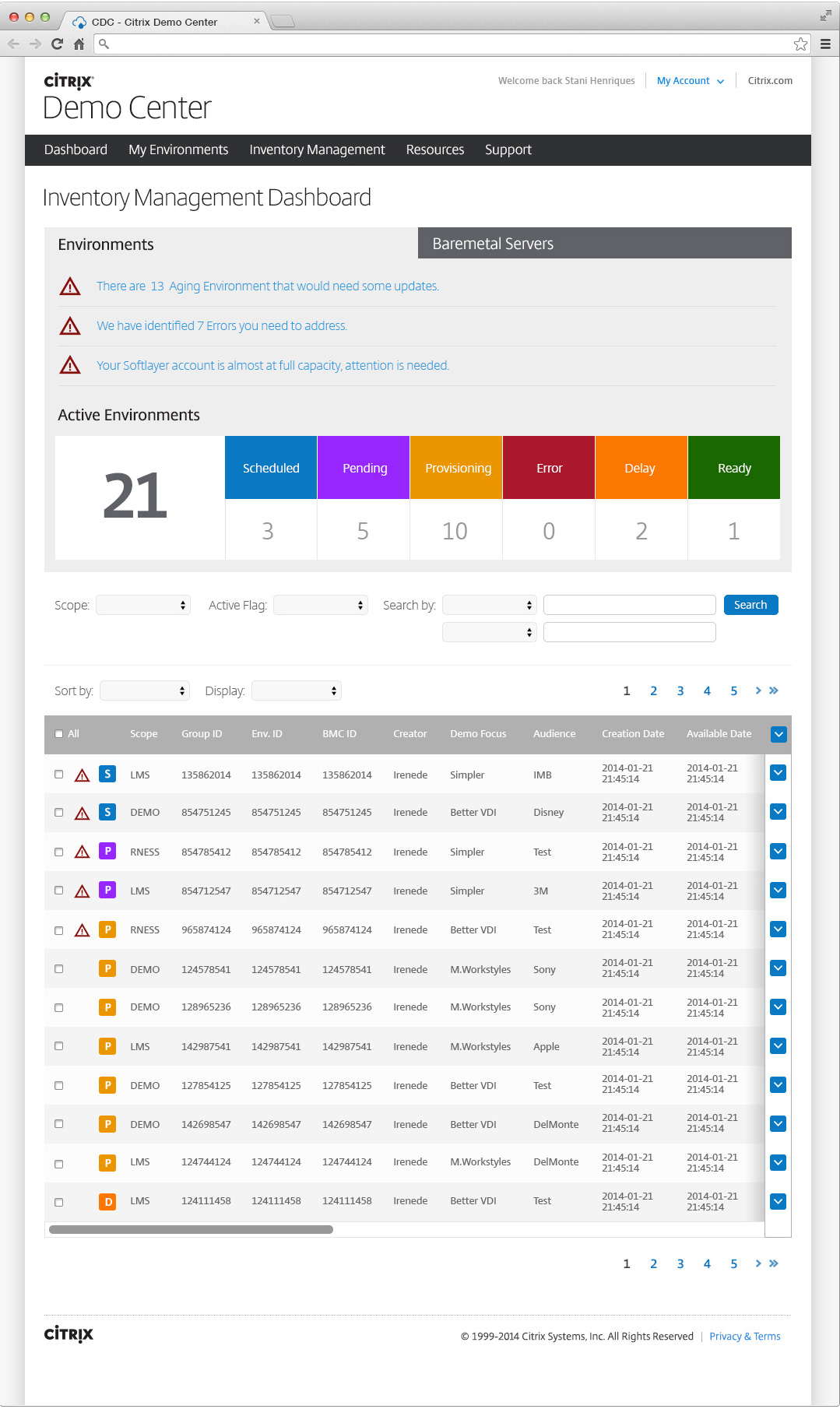Toggle the All checkbox in table header
Image resolution: width=840 pixels, height=1409 pixels.
coord(59,734)
